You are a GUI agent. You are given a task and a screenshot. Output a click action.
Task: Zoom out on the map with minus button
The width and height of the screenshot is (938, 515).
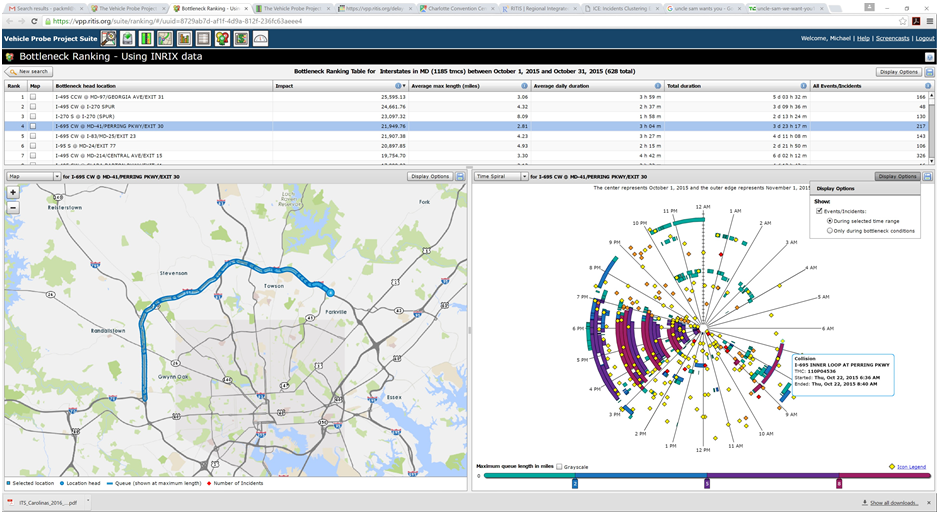pos(13,207)
